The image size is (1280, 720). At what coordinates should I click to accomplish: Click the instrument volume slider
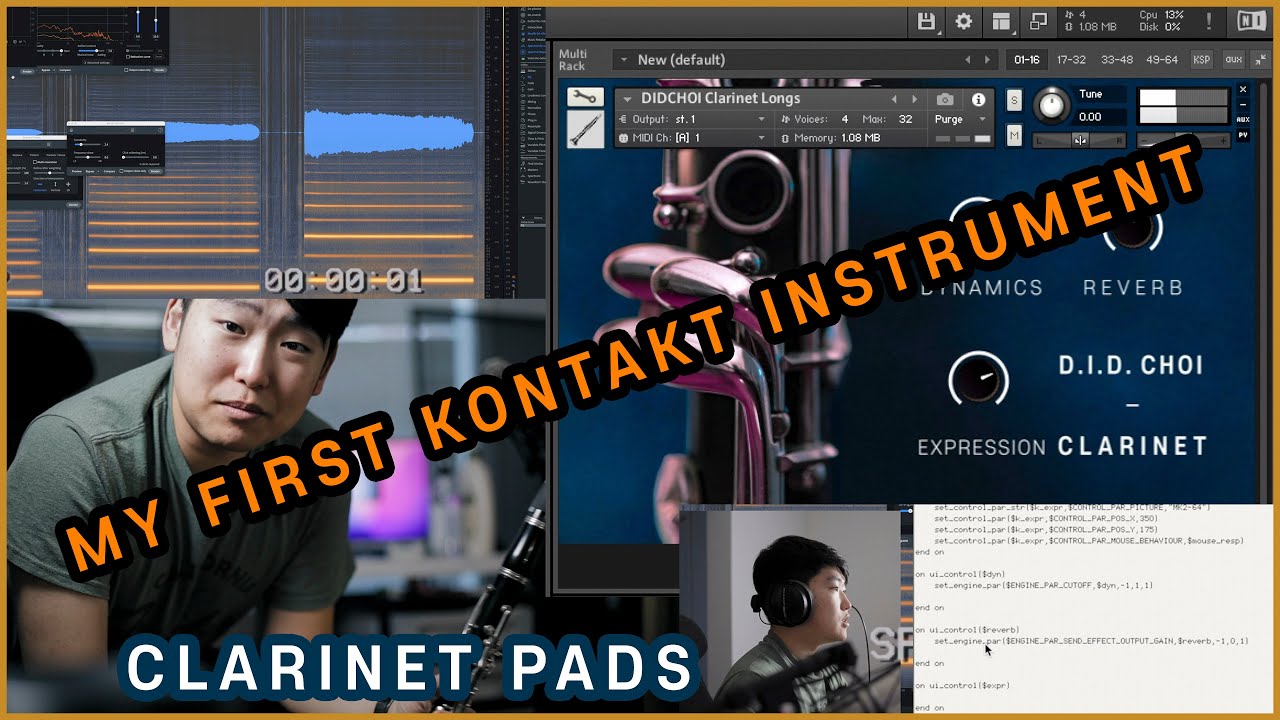pos(1183,140)
